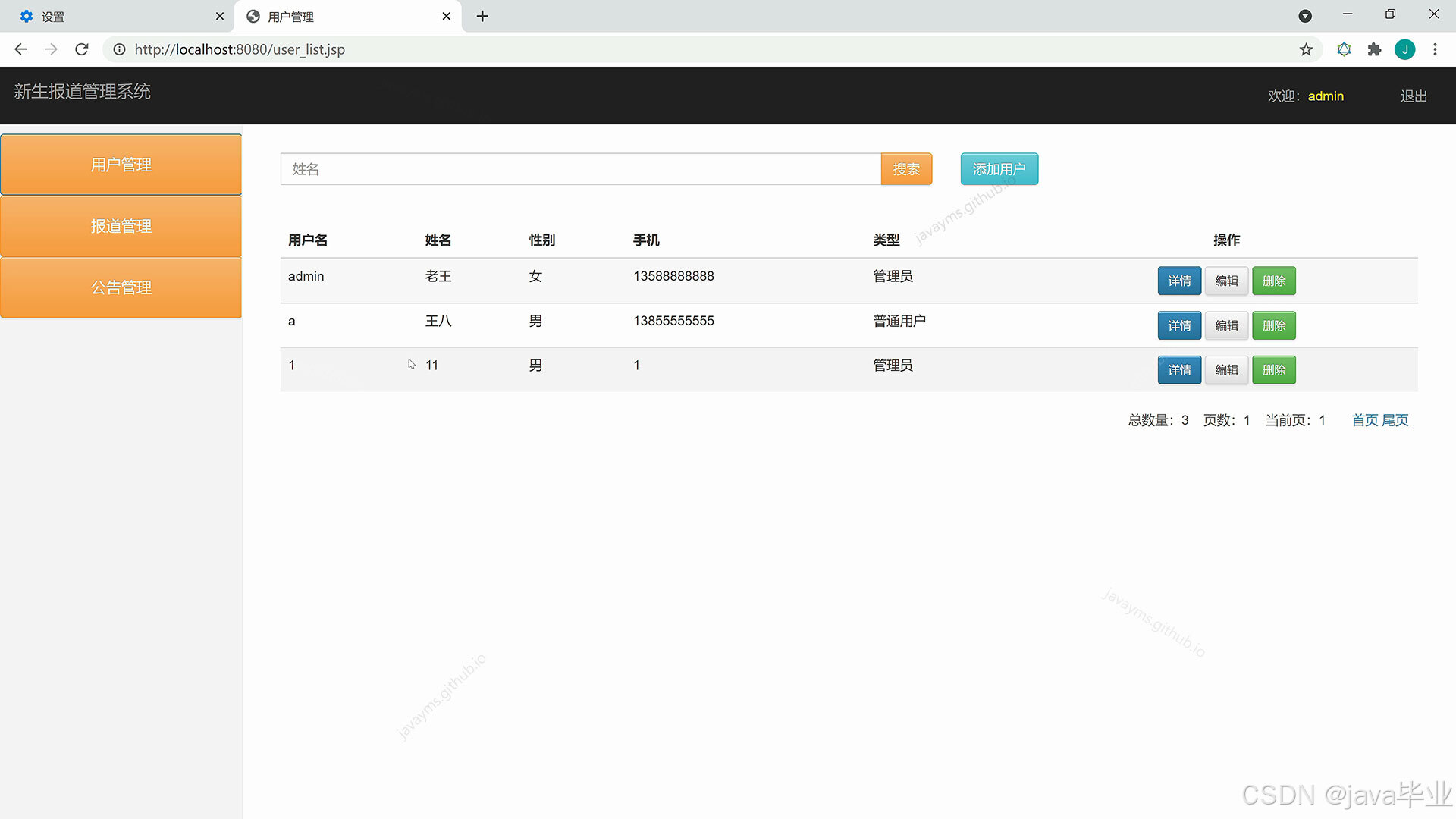
Task: Click the yellow admin username link
Action: click(x=1326, y=96)
